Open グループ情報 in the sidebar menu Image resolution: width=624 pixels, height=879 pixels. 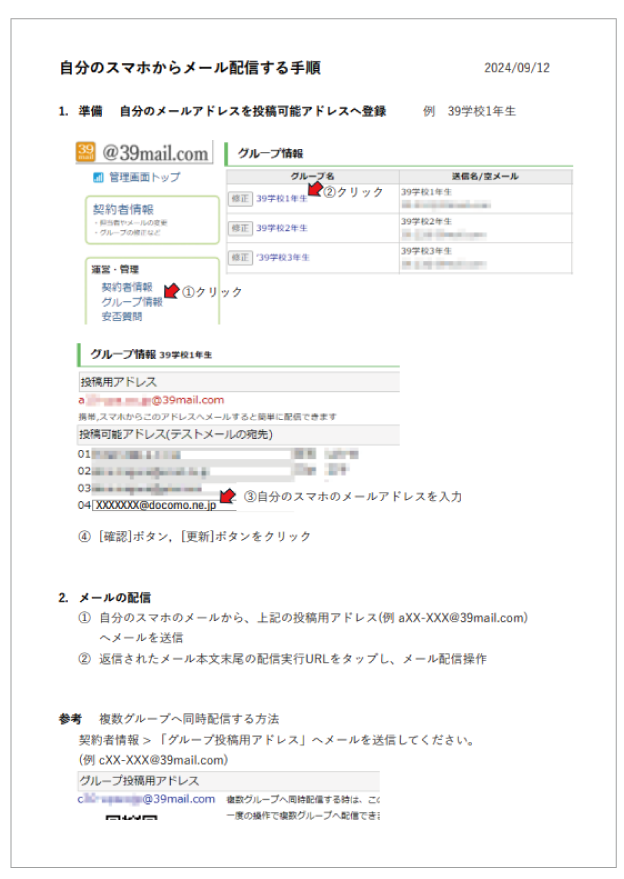[x=131, y=301]
